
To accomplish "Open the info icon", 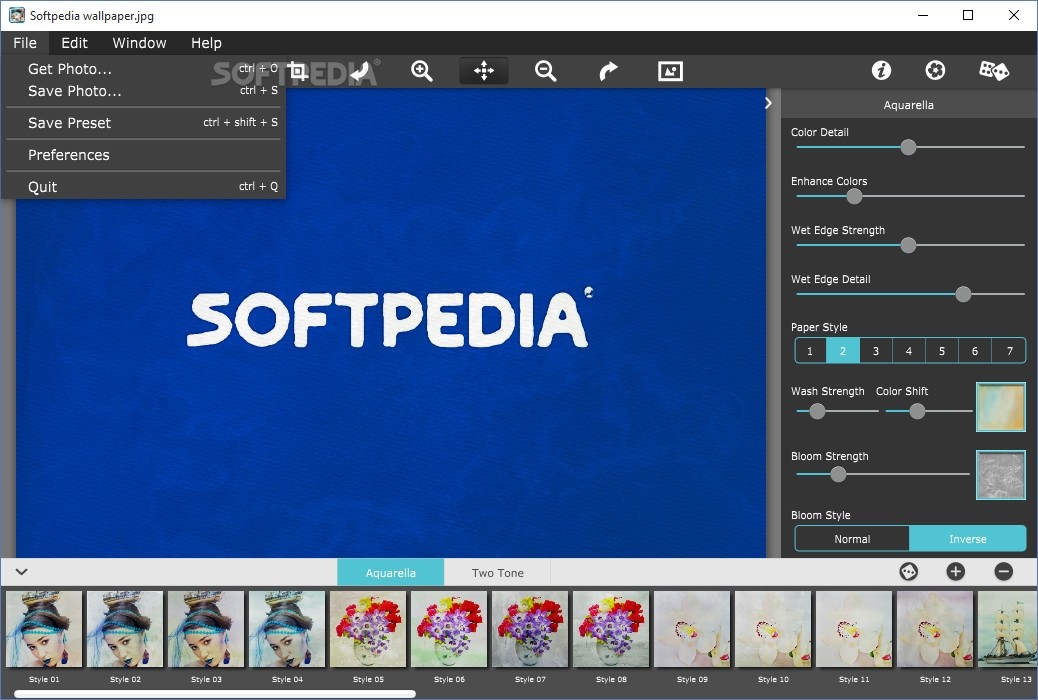I will (881, 70).
